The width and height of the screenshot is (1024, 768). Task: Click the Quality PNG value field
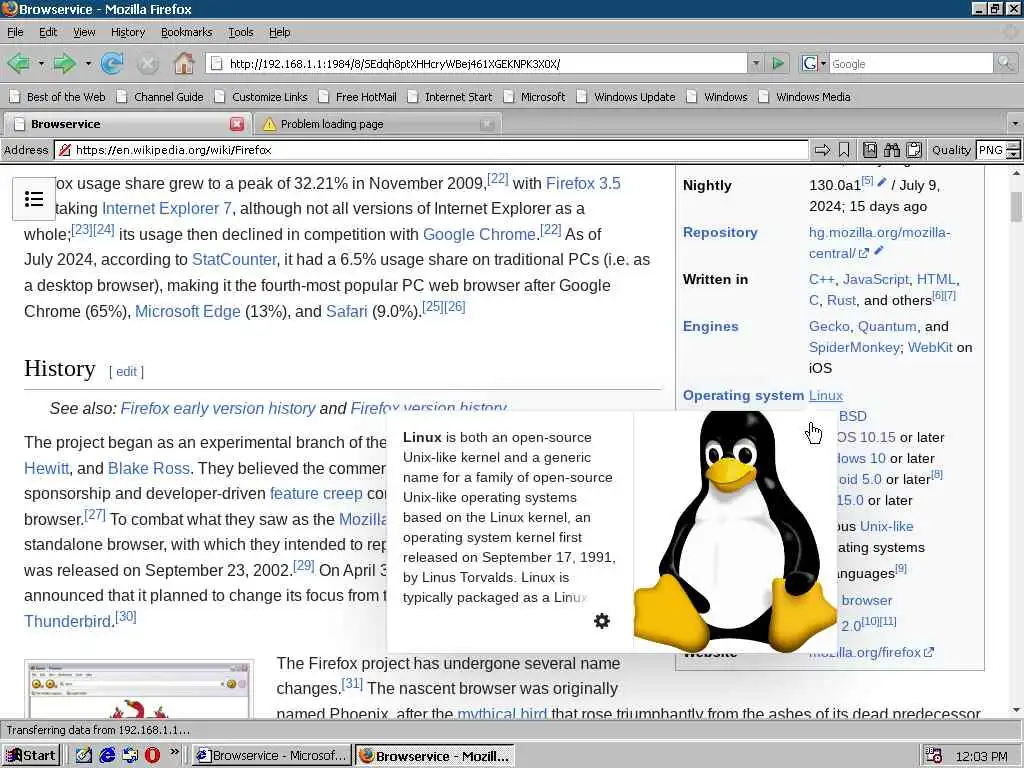[x=991, y=150]
